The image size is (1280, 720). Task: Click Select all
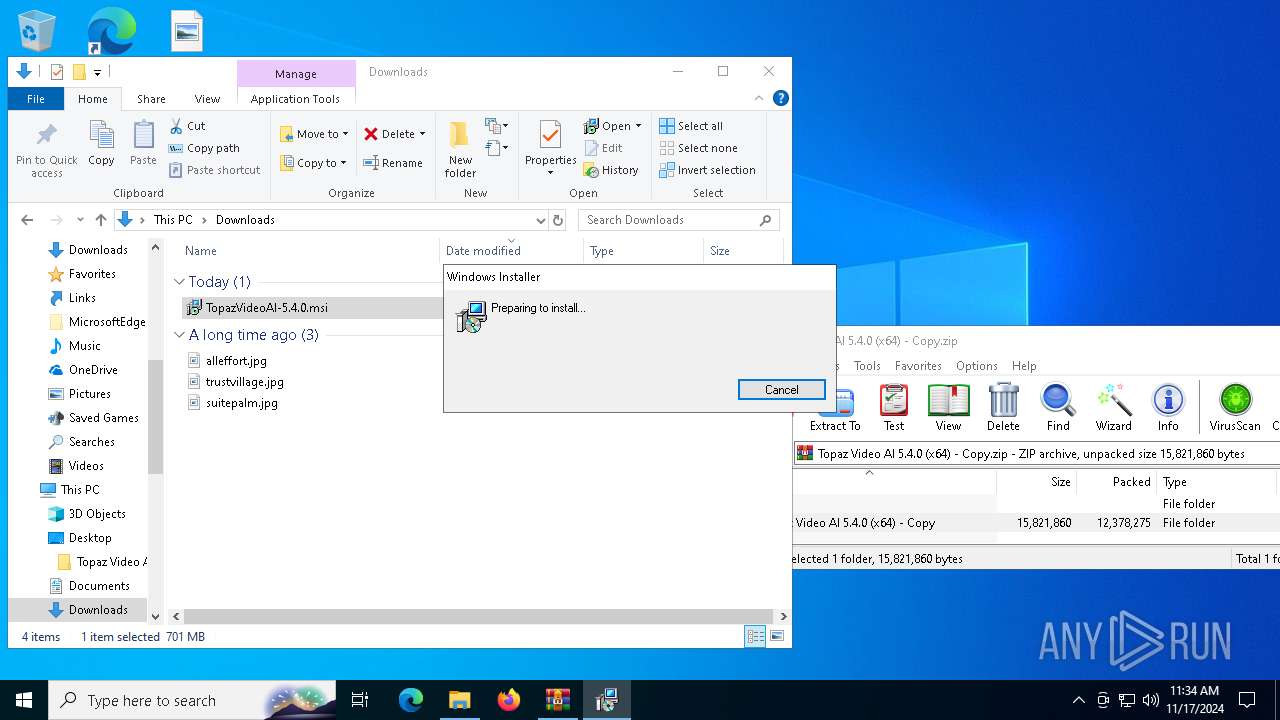[x=691, y=126]
